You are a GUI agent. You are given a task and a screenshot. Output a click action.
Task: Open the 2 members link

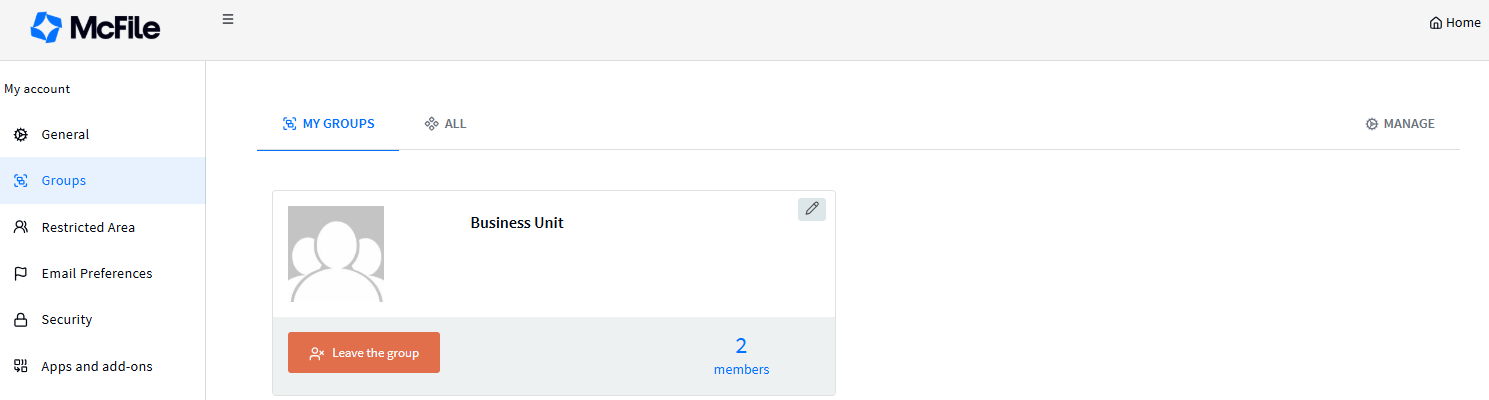click(741, 356)
